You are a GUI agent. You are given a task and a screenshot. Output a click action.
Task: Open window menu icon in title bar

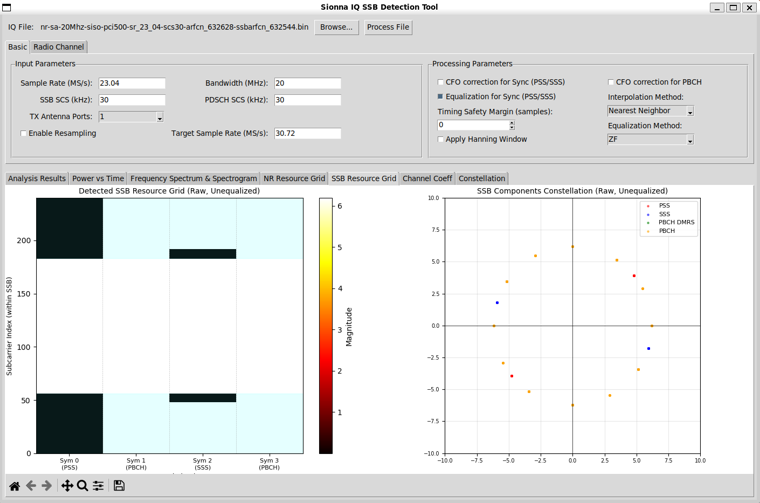click(x=7, y=7)
